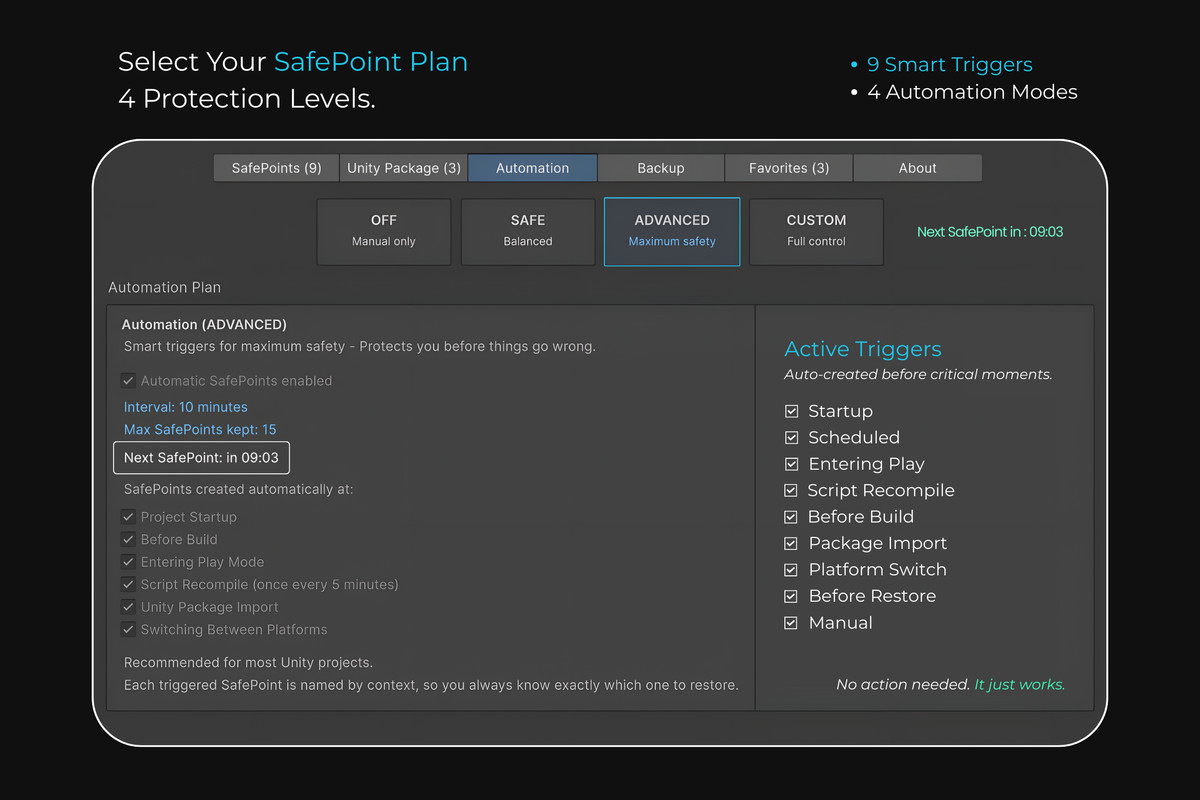Image resolution: width=1200 pixels, height=800 pixels.
Task: Toggle Switching Between Platforms checkbox
Action: 128,630
